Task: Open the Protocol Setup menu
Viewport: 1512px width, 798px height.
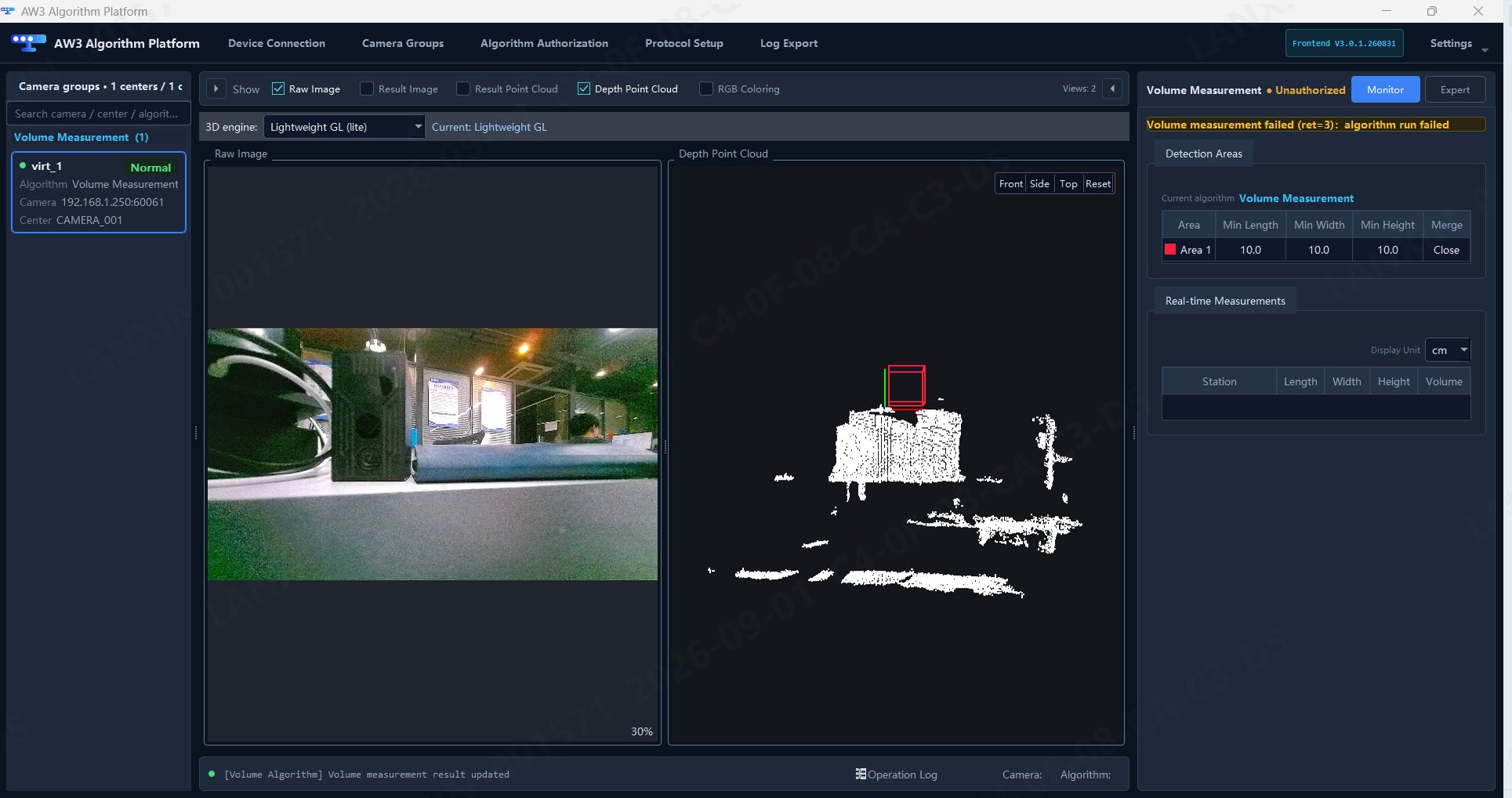Action: pos(684,43)
